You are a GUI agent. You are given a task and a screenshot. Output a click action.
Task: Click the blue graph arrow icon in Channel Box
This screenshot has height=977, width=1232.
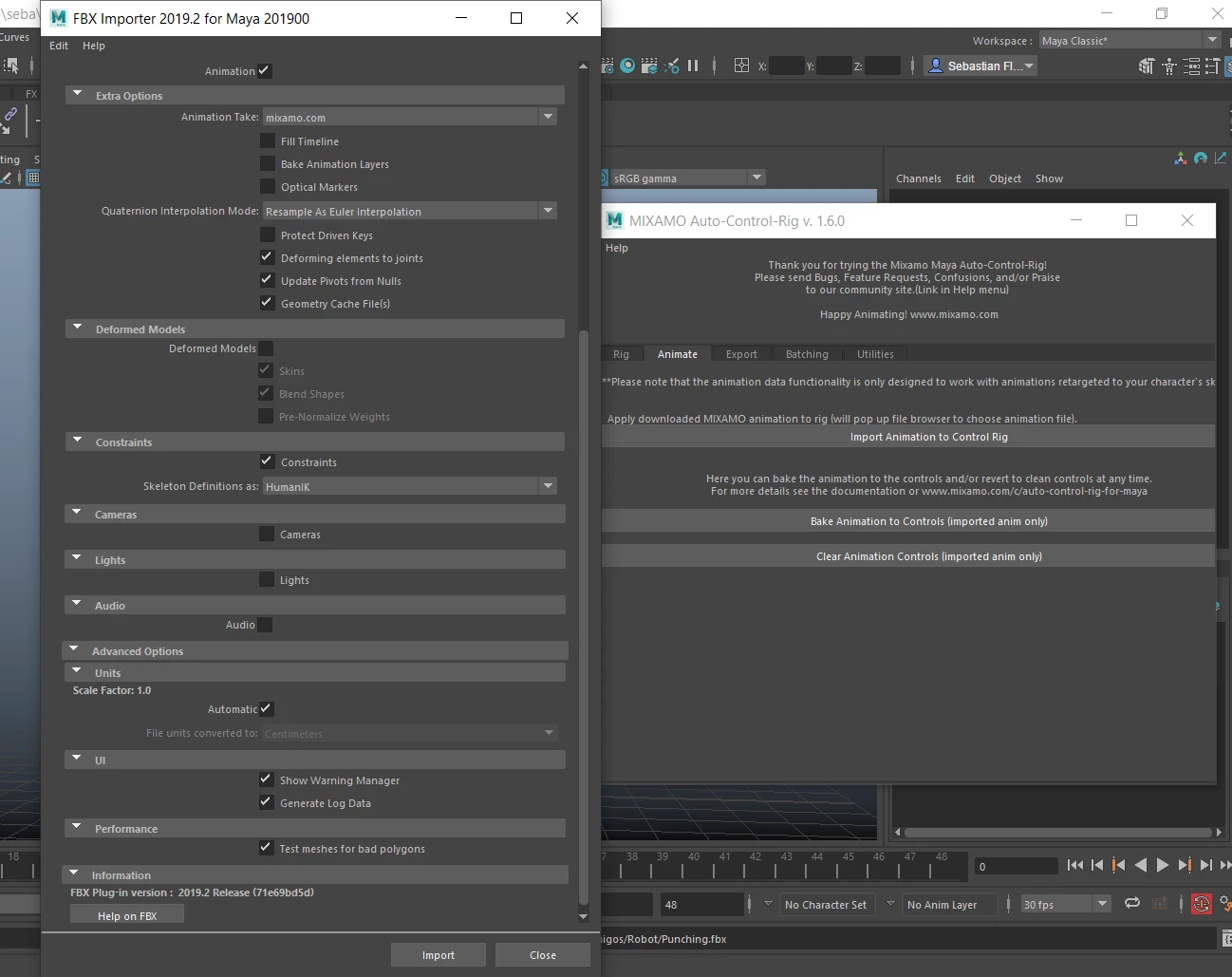(x=1221, y=158)
